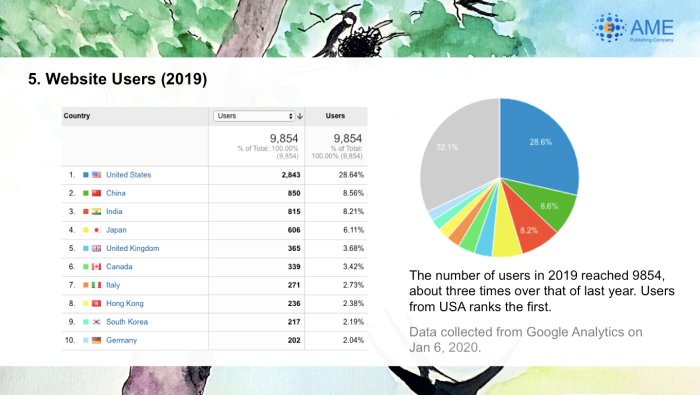This screenshot has height=395, width=700.
Task: Open the Italy country link
Action: [113, 285]
